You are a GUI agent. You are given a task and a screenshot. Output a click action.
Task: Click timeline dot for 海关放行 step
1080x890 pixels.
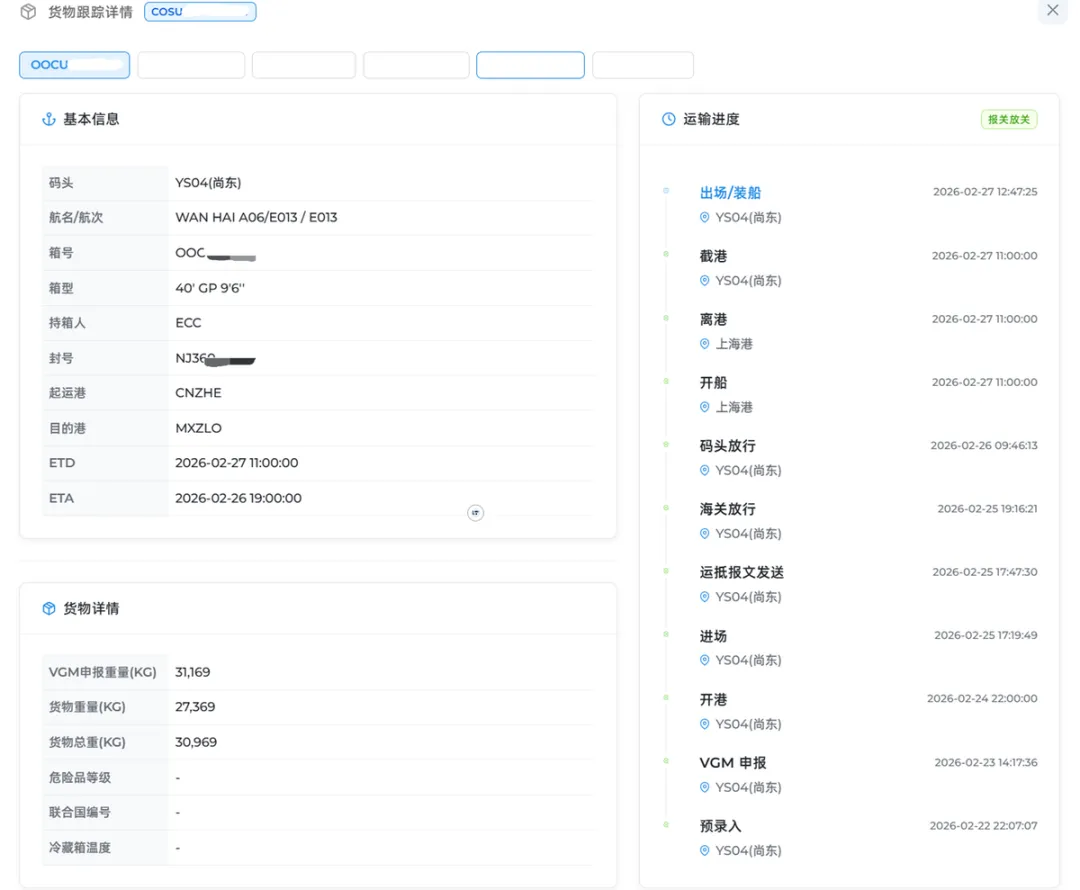pyautogui.click(x=666, y=508)
